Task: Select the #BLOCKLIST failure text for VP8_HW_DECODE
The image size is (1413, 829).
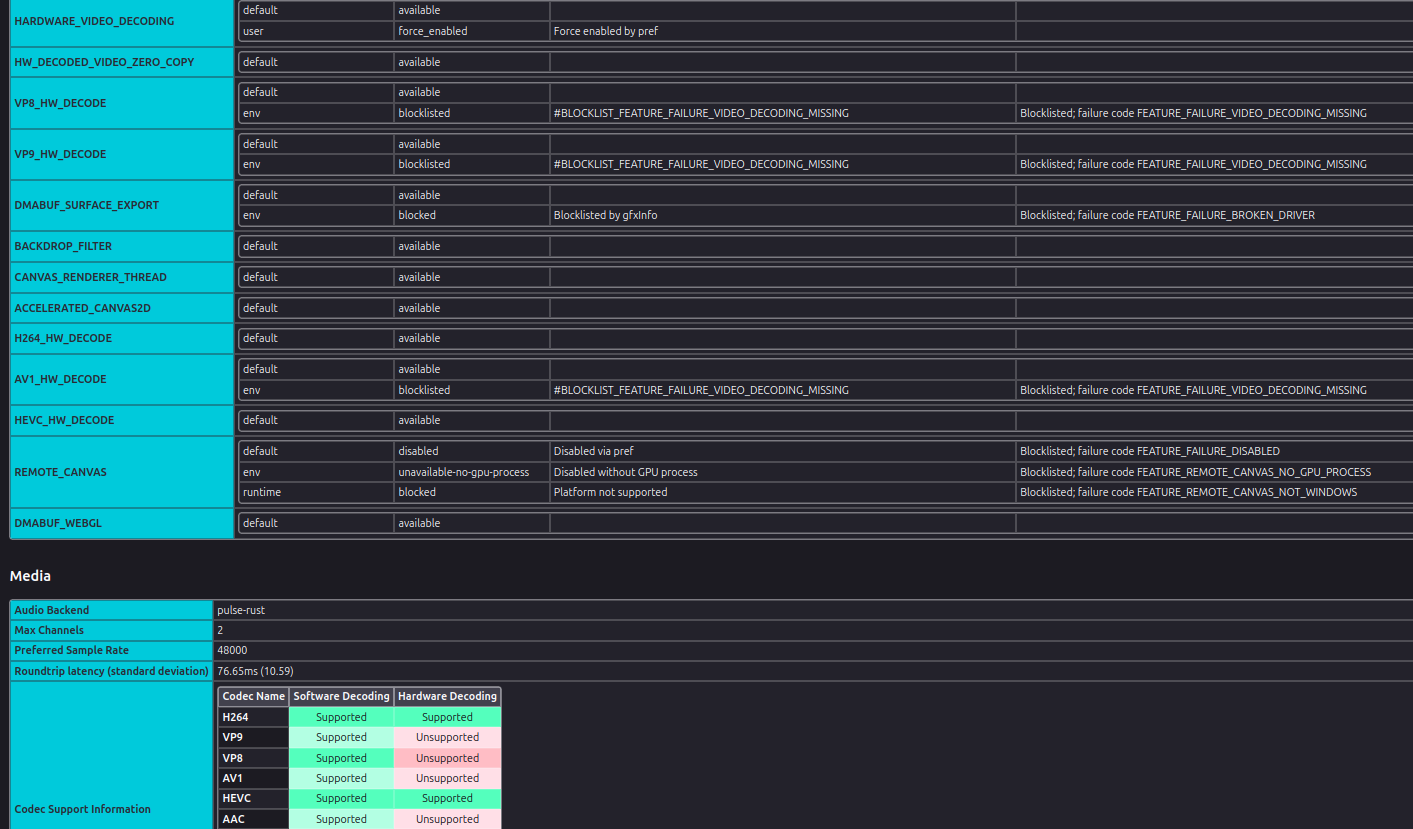Action: [x=701, y=113]
